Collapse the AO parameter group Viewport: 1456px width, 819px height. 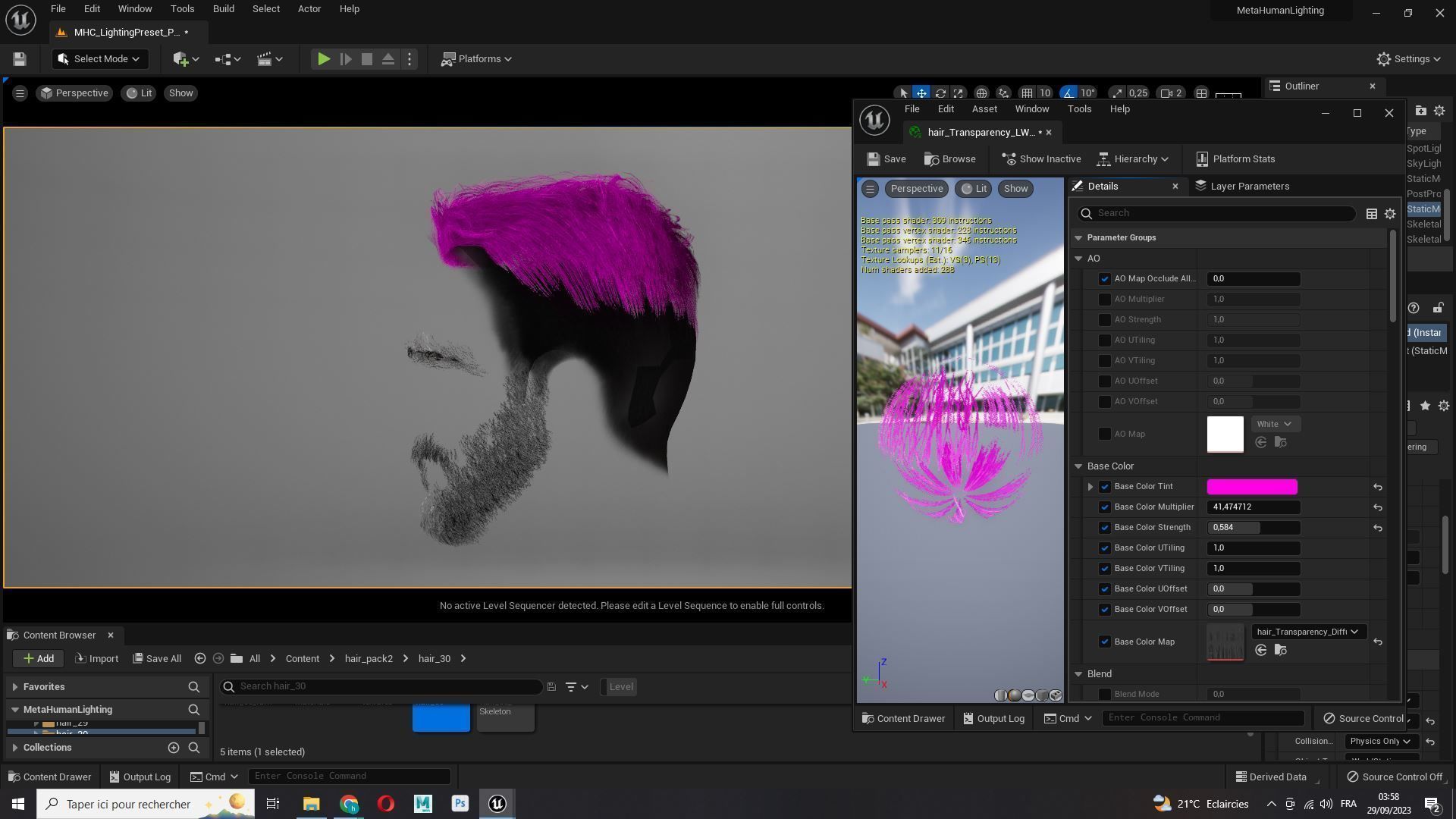[1078, 259]
